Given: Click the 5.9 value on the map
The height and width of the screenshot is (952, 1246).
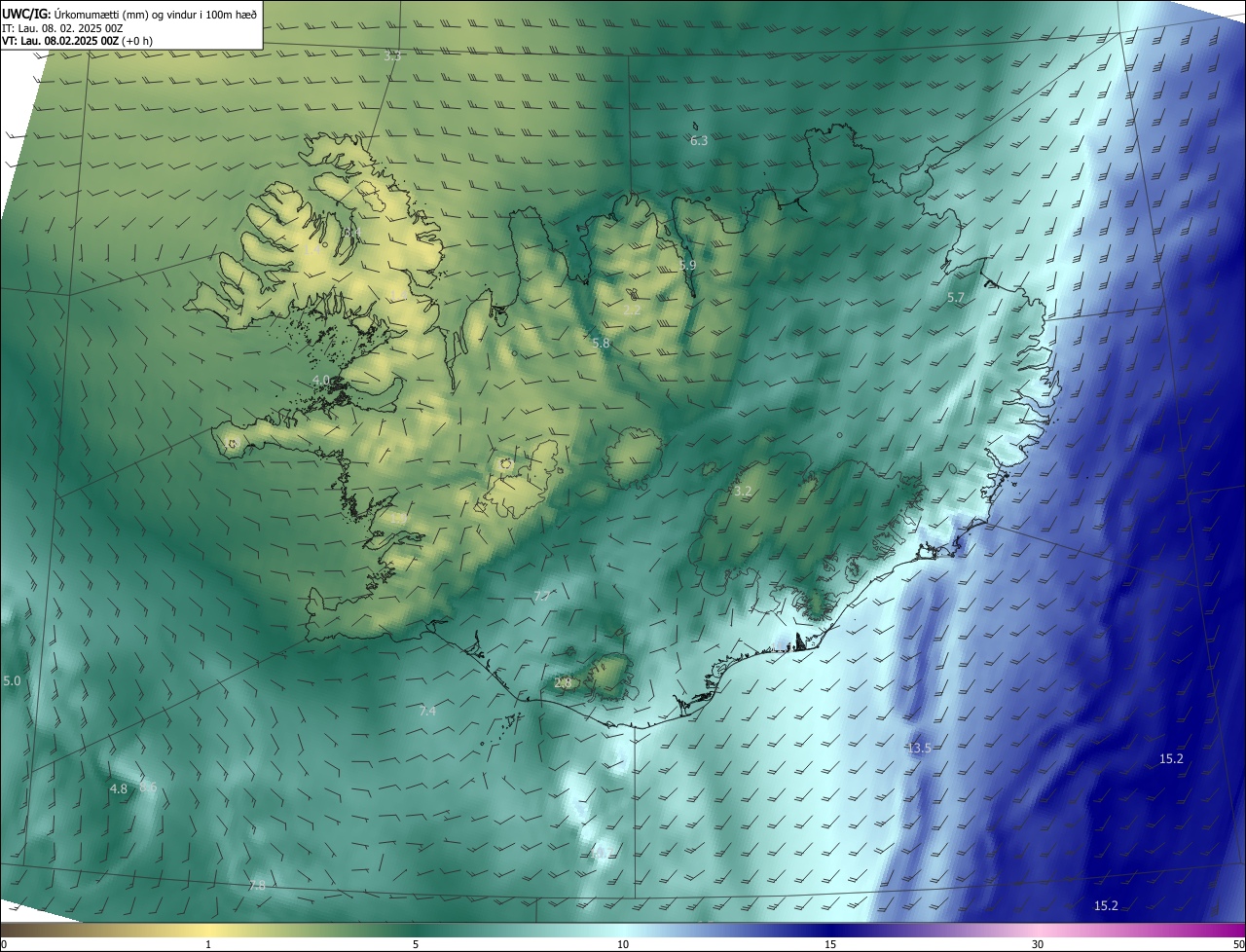Looking at the screenshot, I should 687,265.
